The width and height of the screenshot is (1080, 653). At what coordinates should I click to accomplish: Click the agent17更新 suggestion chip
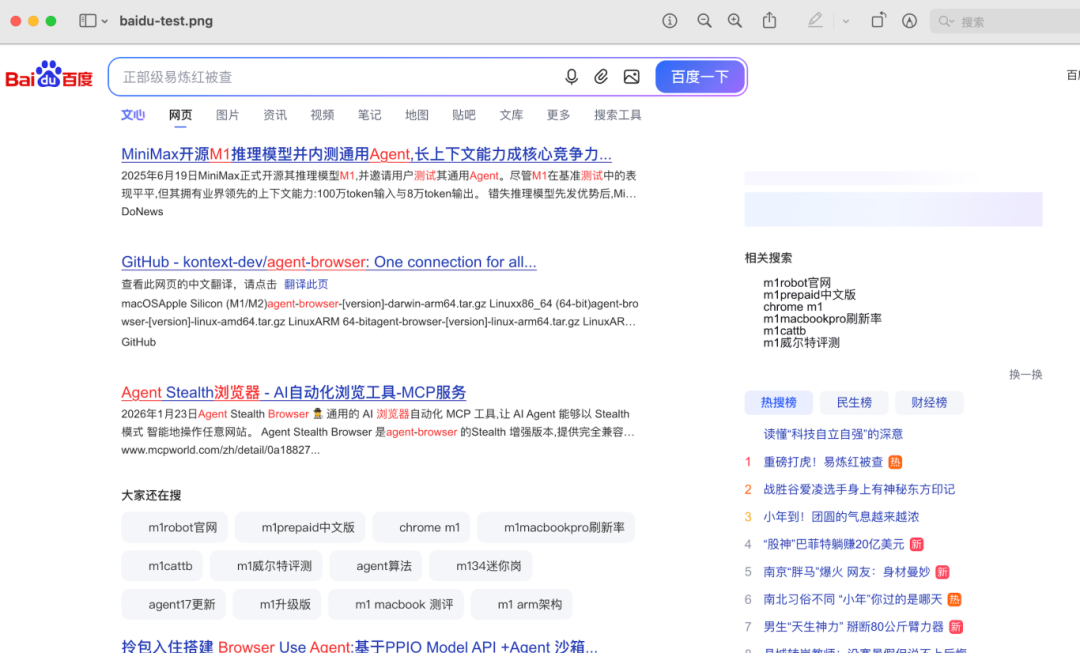tap(174, 604)
